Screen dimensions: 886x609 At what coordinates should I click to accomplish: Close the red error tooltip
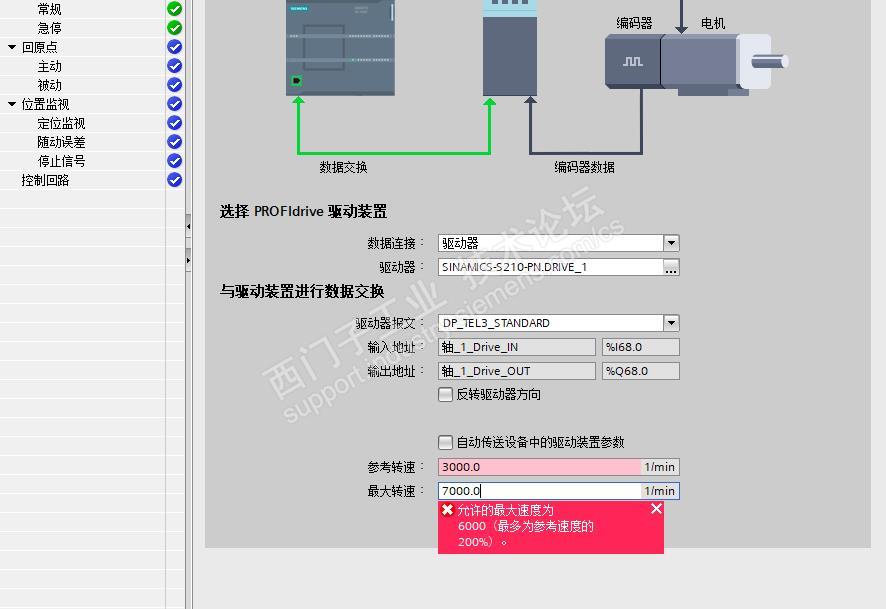pyautogui.click(x=656, y=509)
